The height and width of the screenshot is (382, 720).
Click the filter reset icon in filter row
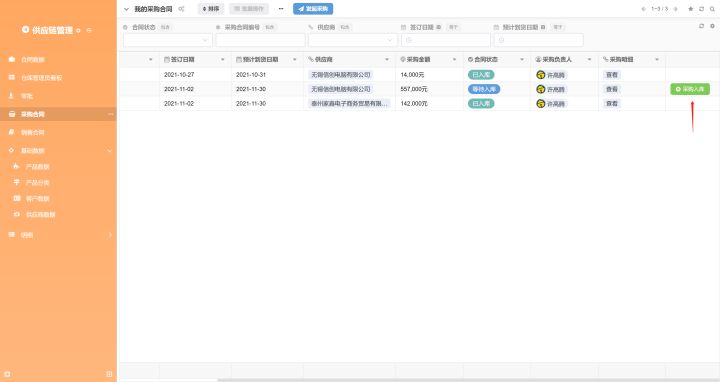click(702, 26)
